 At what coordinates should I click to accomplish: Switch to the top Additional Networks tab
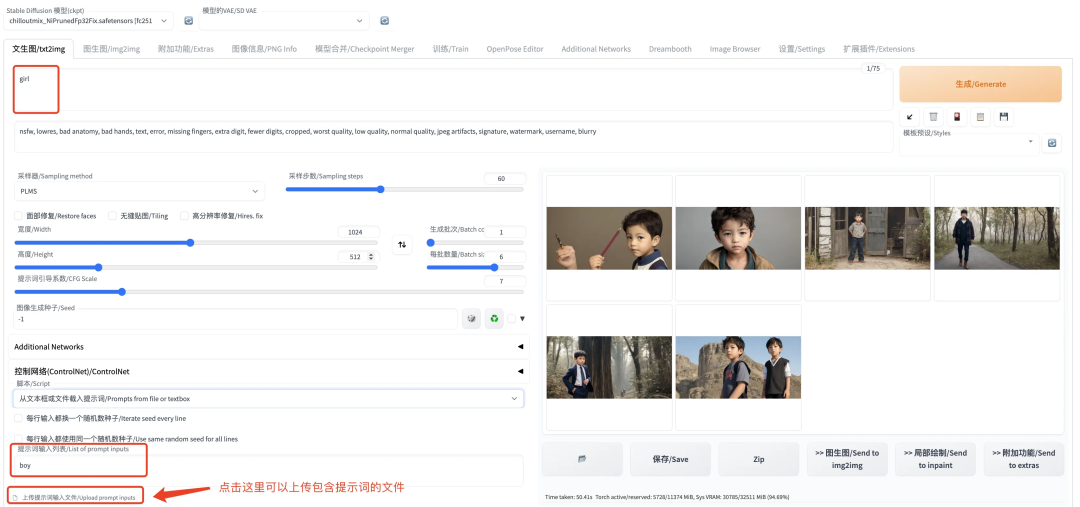pos(596,49)
